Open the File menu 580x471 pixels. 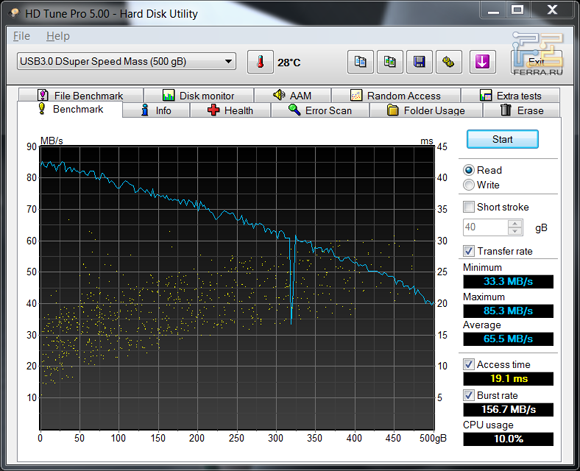point(21,36)
